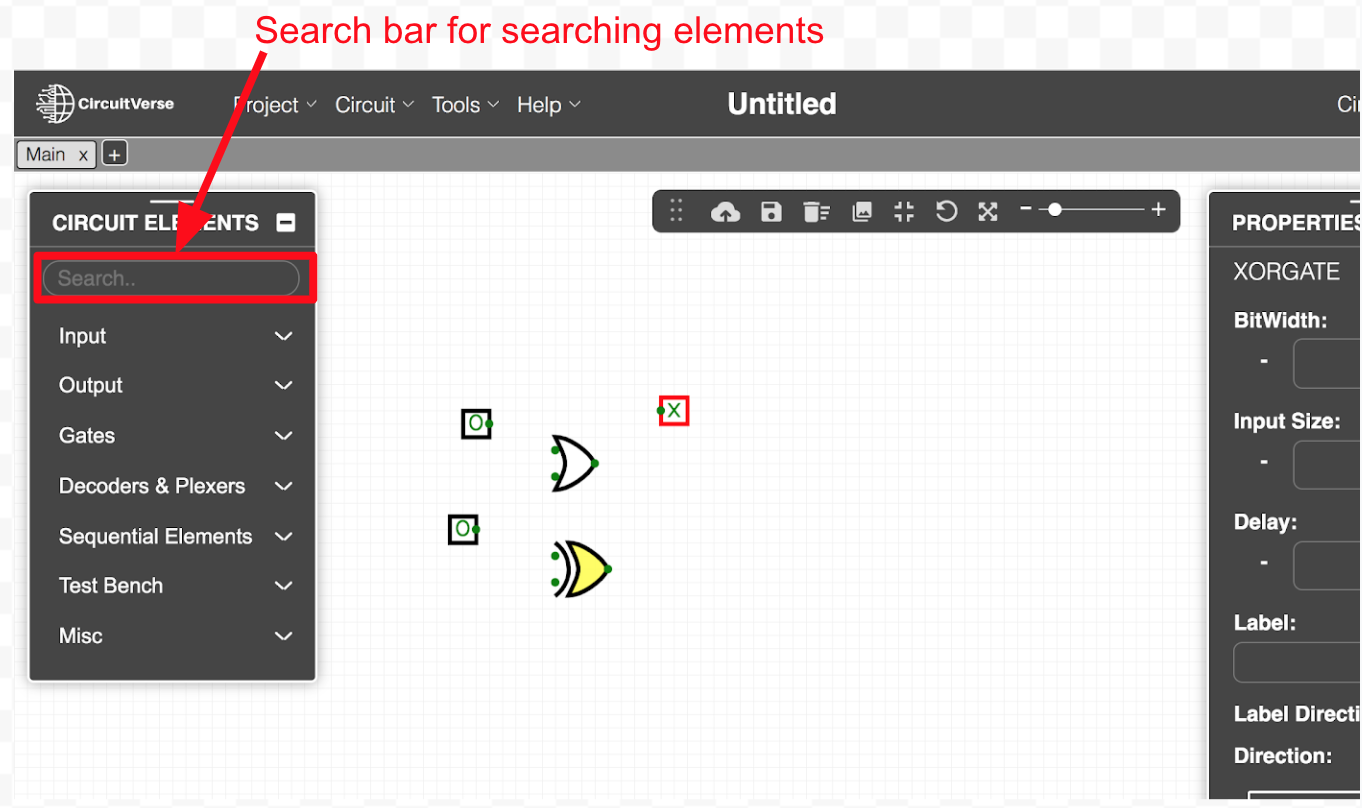The image size is (1362, 808).
Task: Minimize the Circuit Elements panel
Action: (x=286, y=223)
